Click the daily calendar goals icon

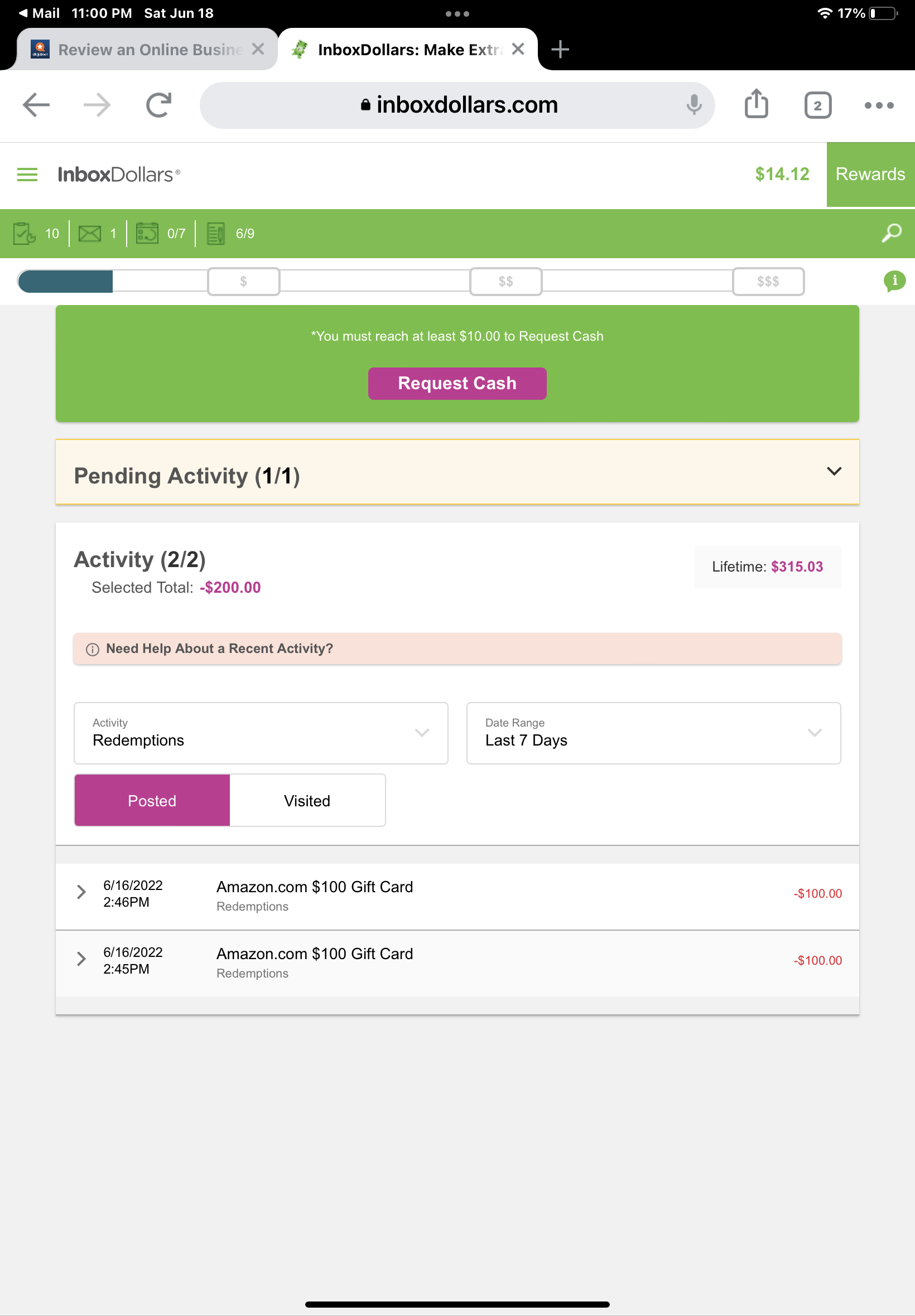[x=147, y=234]
